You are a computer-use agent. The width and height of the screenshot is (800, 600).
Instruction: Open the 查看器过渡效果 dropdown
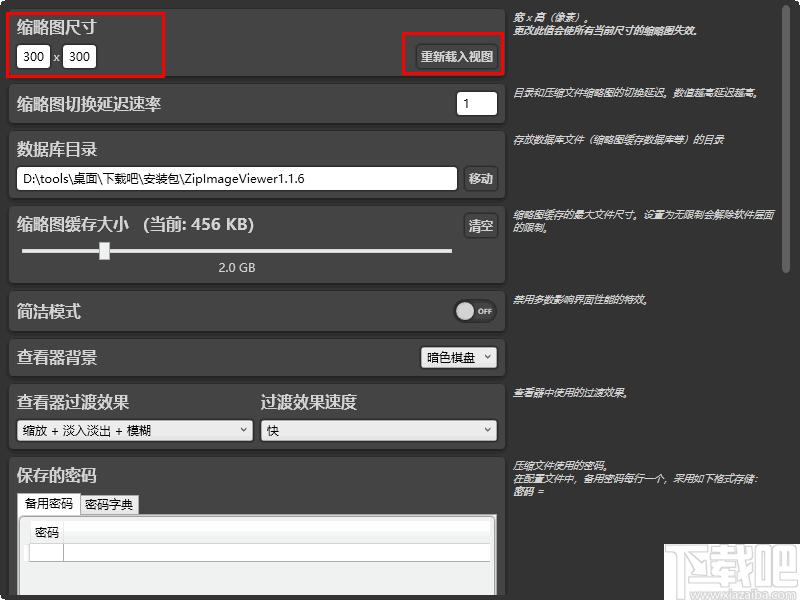click(135, 431)
